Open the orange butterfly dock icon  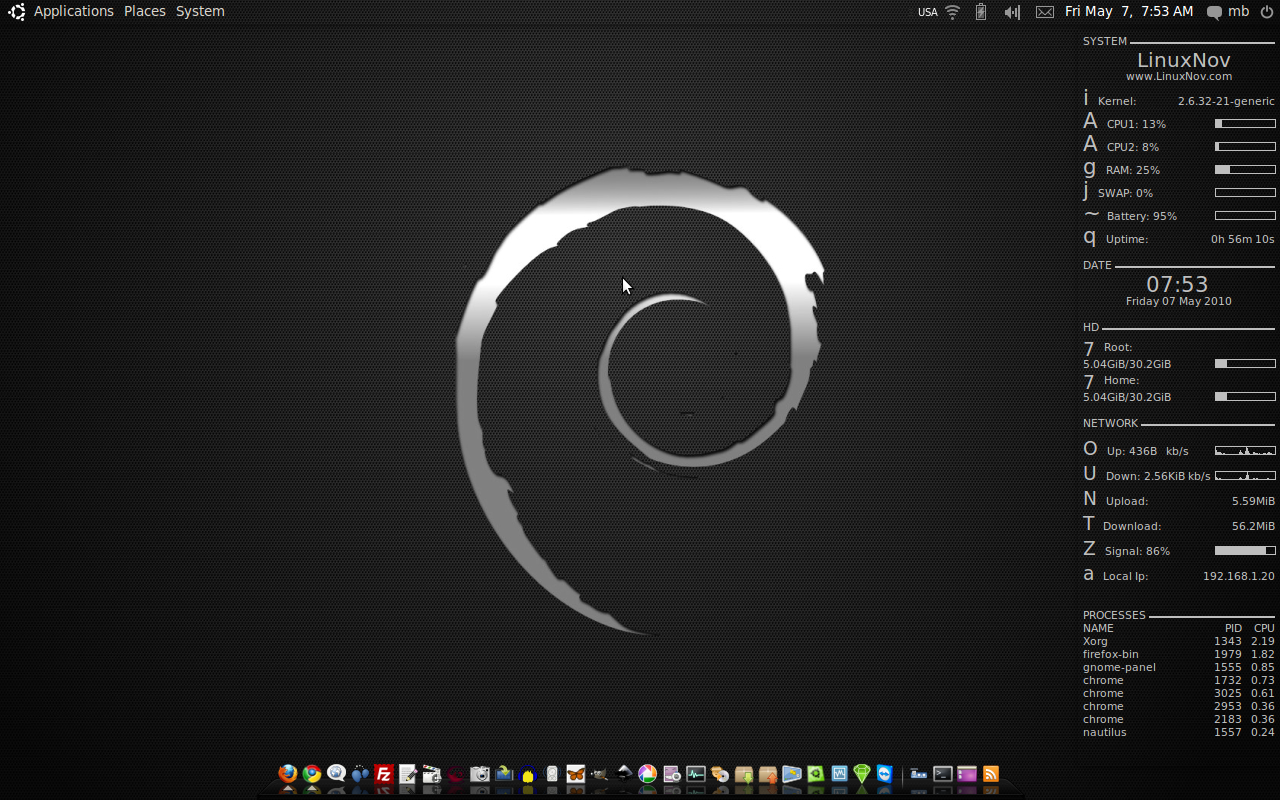pyautogui.click(x=576, y=774)
